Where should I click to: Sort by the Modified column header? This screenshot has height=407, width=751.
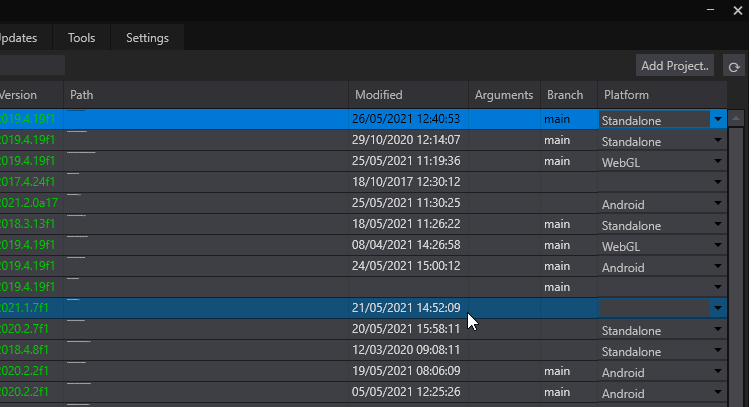(x=408, y=95)
